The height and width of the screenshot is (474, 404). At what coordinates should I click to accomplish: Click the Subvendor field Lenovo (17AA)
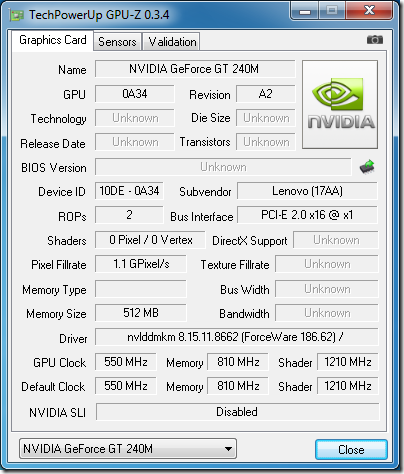307,191
